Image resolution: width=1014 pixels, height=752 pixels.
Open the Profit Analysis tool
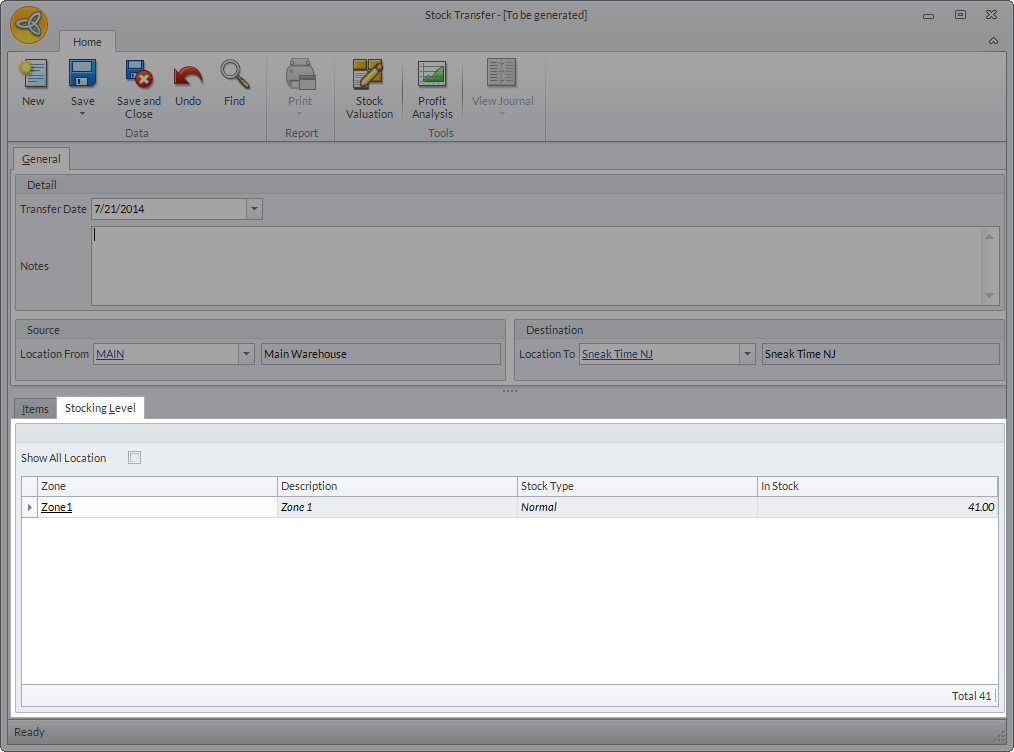point(432,76)
